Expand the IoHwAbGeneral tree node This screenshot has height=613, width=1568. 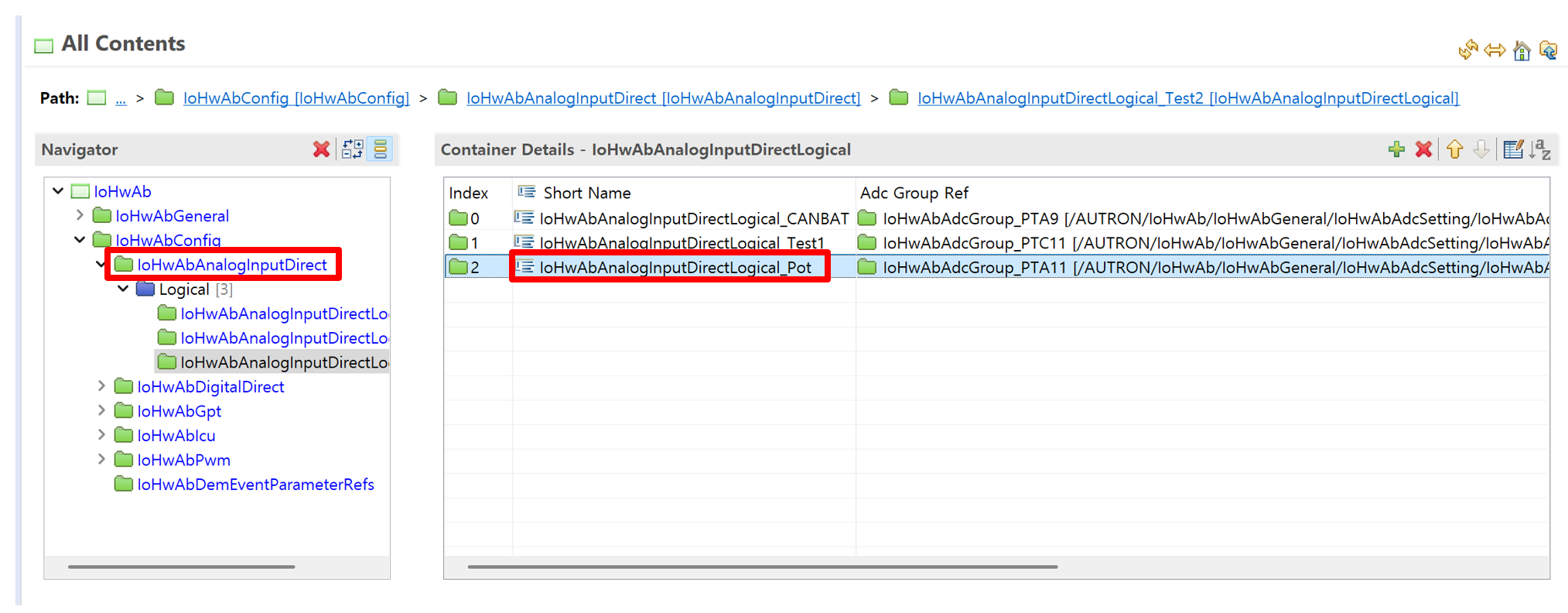coord(80,215)
